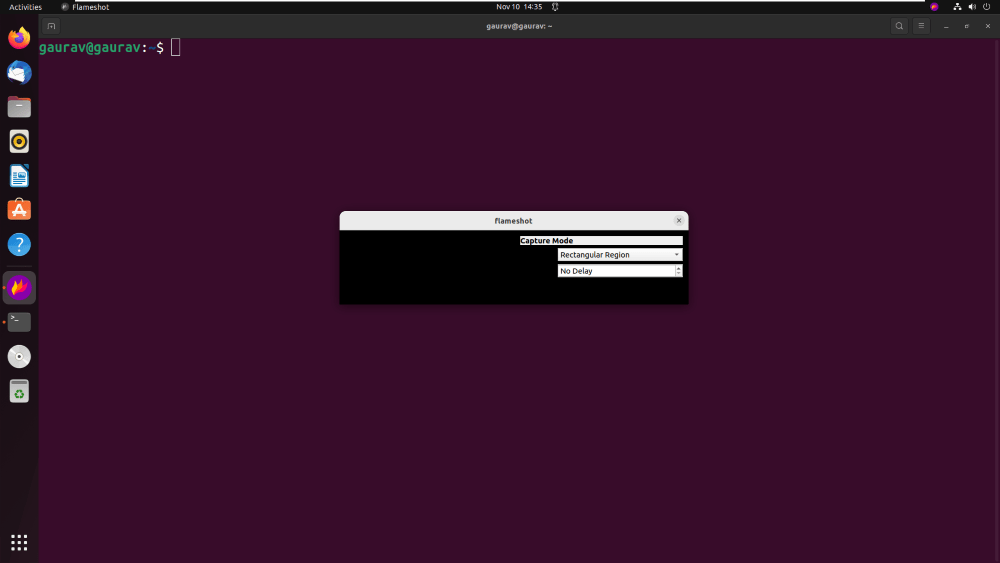The width and height of the screenshot is (1000, 563).
Task: Open the Trash from the dock
Action: click(x=19, y=391)
